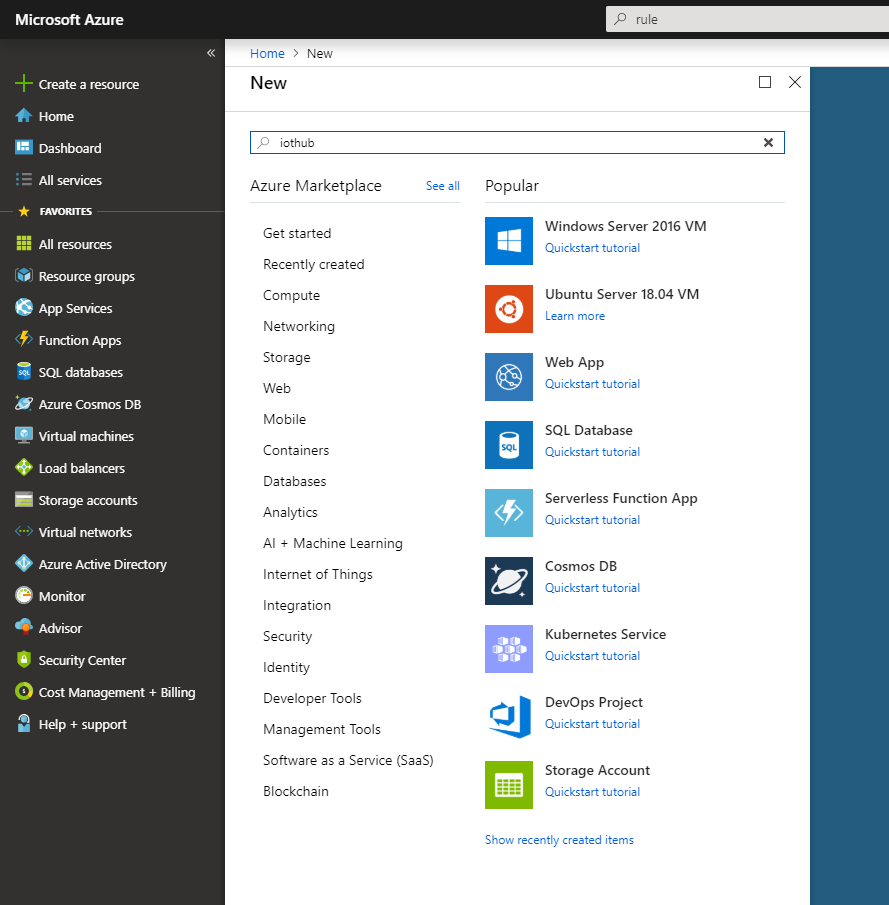Select the Developer Tools category
This screenshot has height=905, width=889.
[x=312, y=698]
